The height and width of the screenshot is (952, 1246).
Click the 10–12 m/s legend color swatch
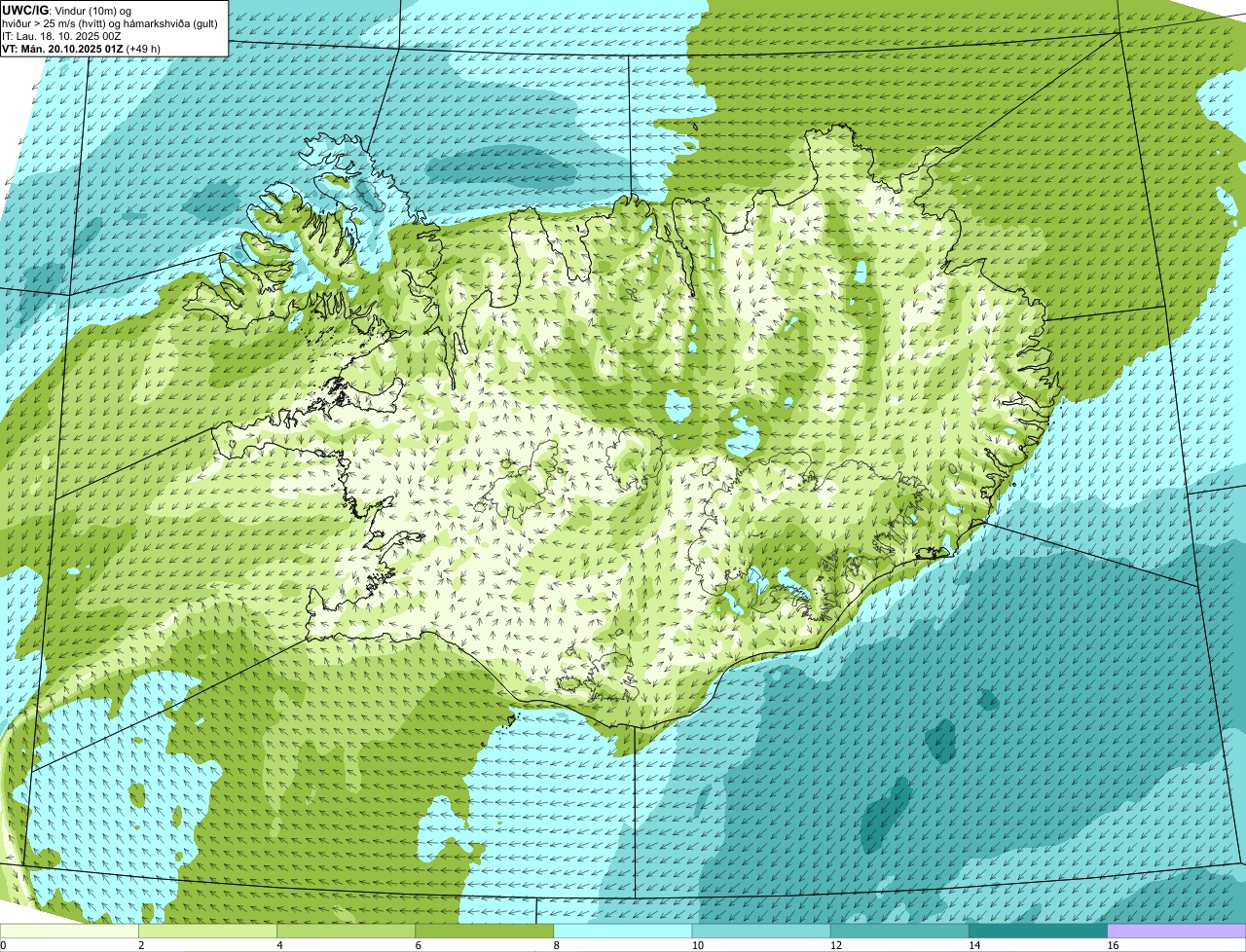[761, 931]
